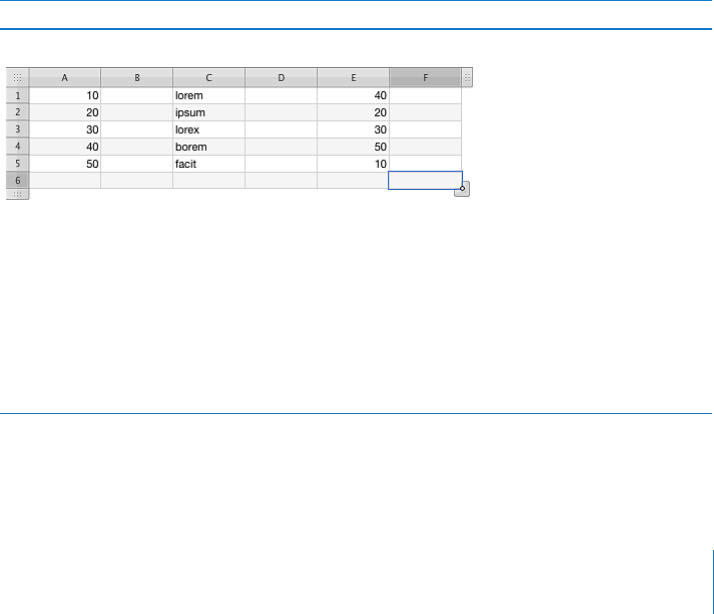Select row 3 header
Image resolution: width=714 pixels, height=614 pixels.
click(x=17, y=130)
